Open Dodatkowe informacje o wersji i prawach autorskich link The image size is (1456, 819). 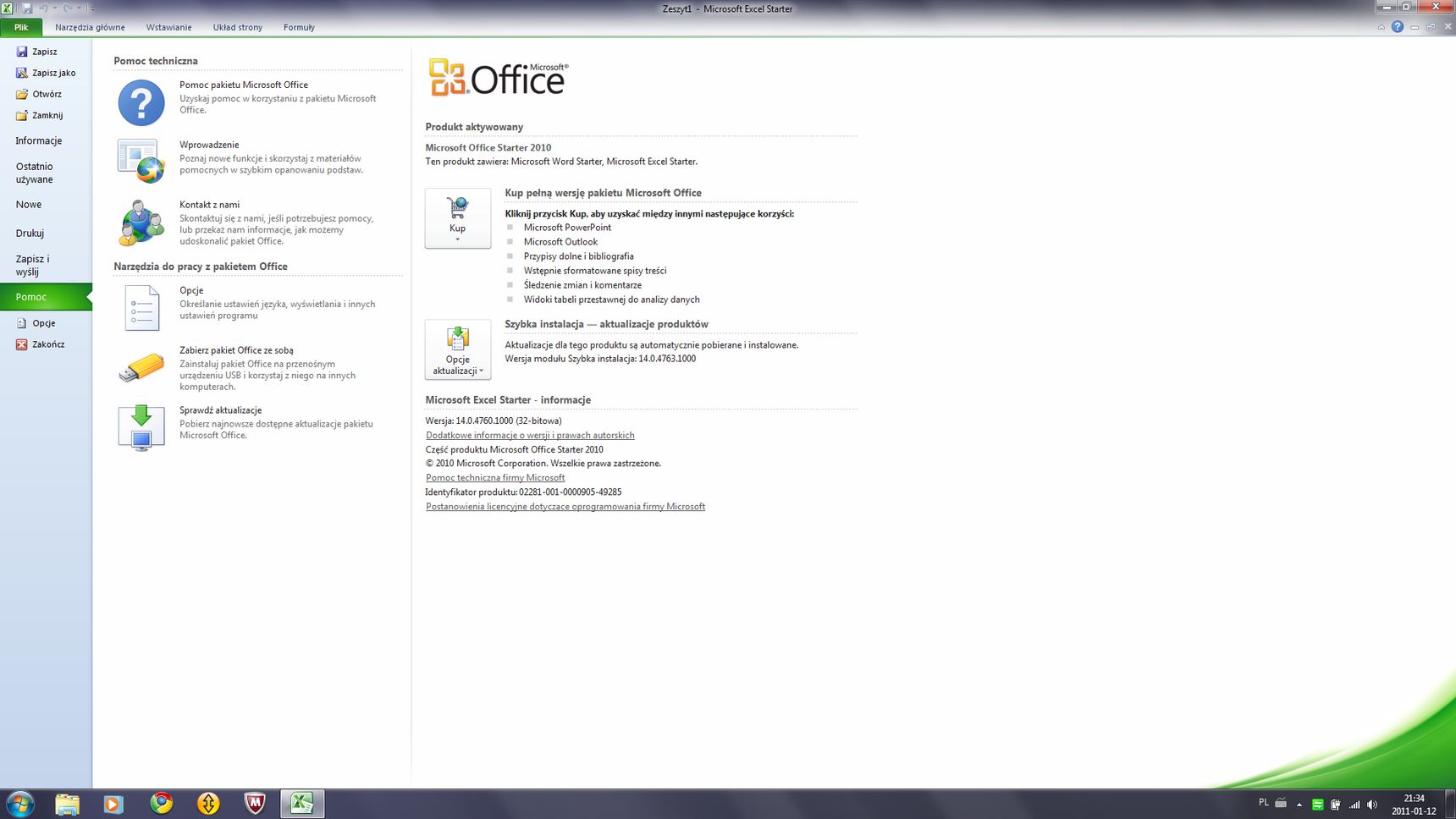[x=530, y=435]
